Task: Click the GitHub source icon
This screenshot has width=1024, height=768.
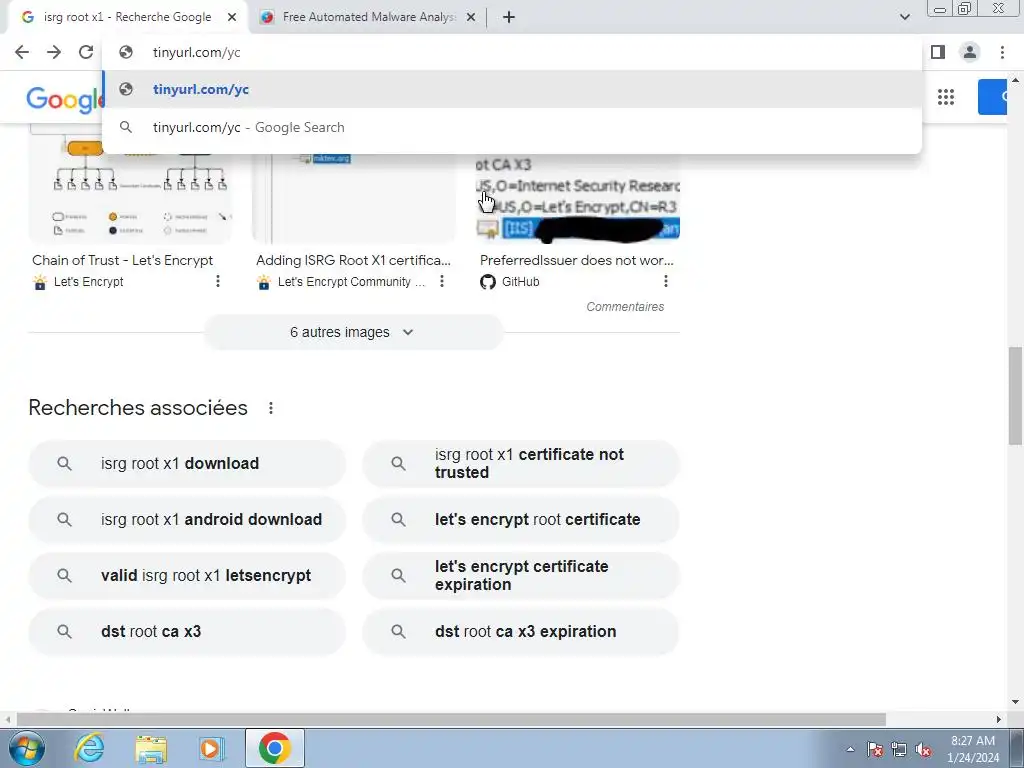Action: point(488,282)
